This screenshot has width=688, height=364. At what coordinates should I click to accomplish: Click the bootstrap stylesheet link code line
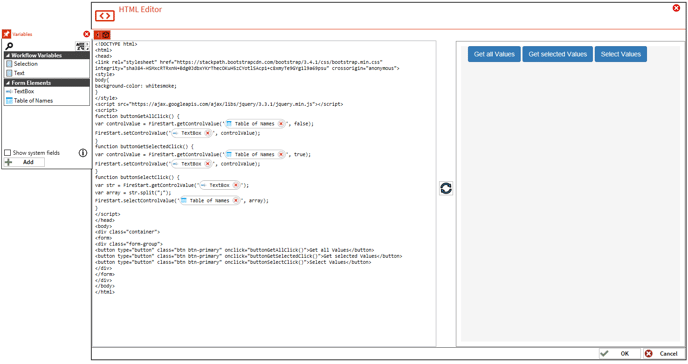[x=247, y=65]
